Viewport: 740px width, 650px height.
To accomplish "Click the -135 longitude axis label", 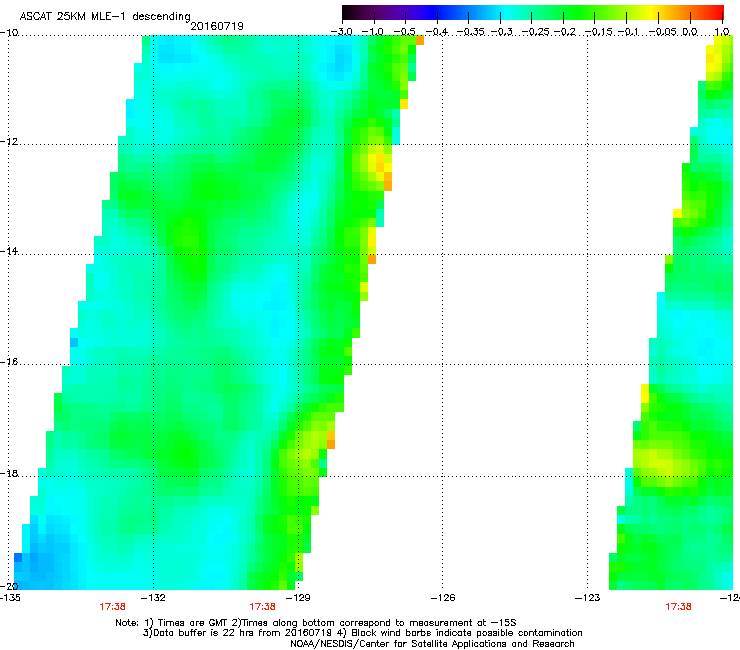I will [10, 598].
